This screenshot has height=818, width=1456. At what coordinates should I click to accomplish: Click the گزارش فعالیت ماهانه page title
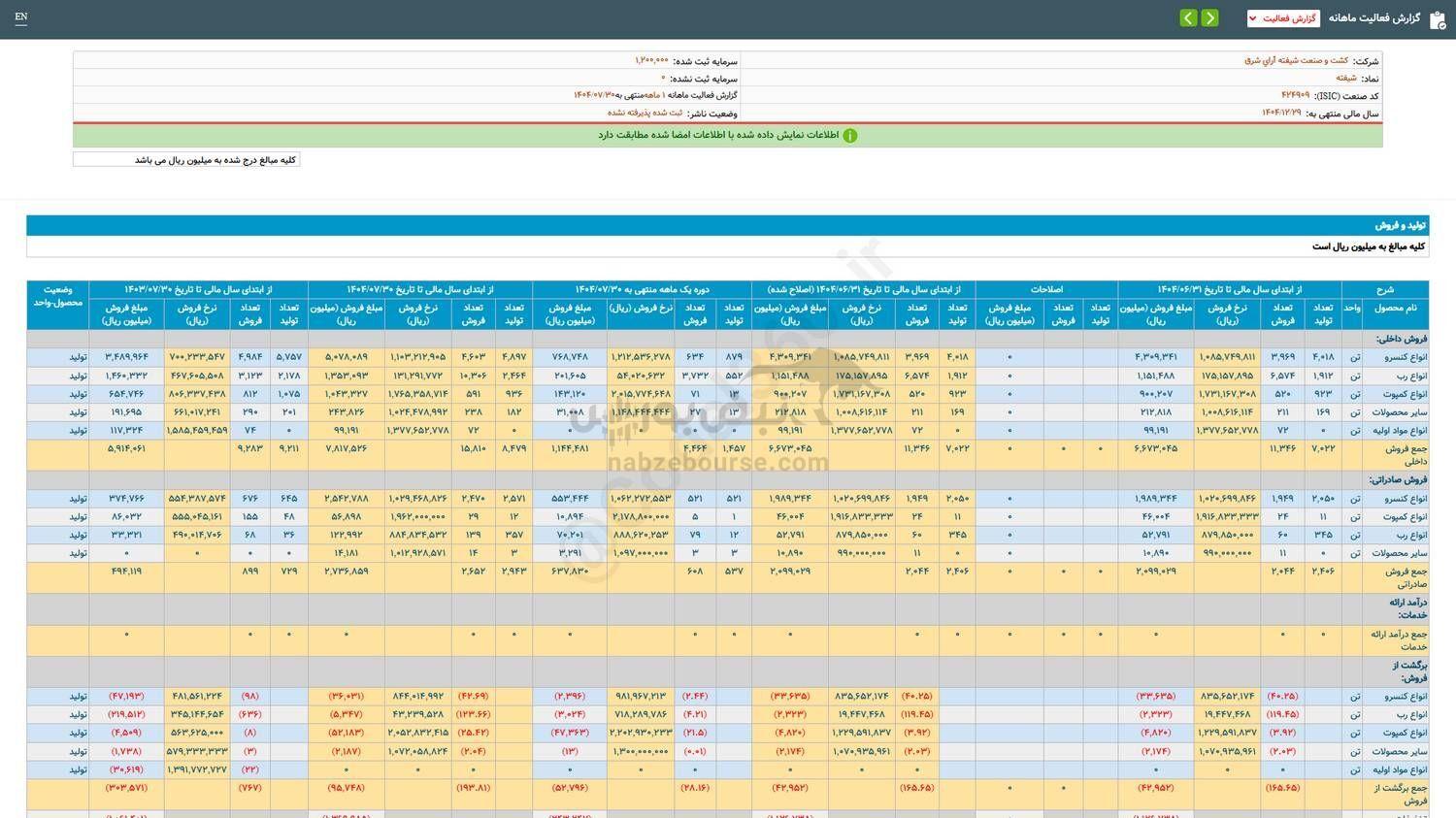pos(1374,18)
